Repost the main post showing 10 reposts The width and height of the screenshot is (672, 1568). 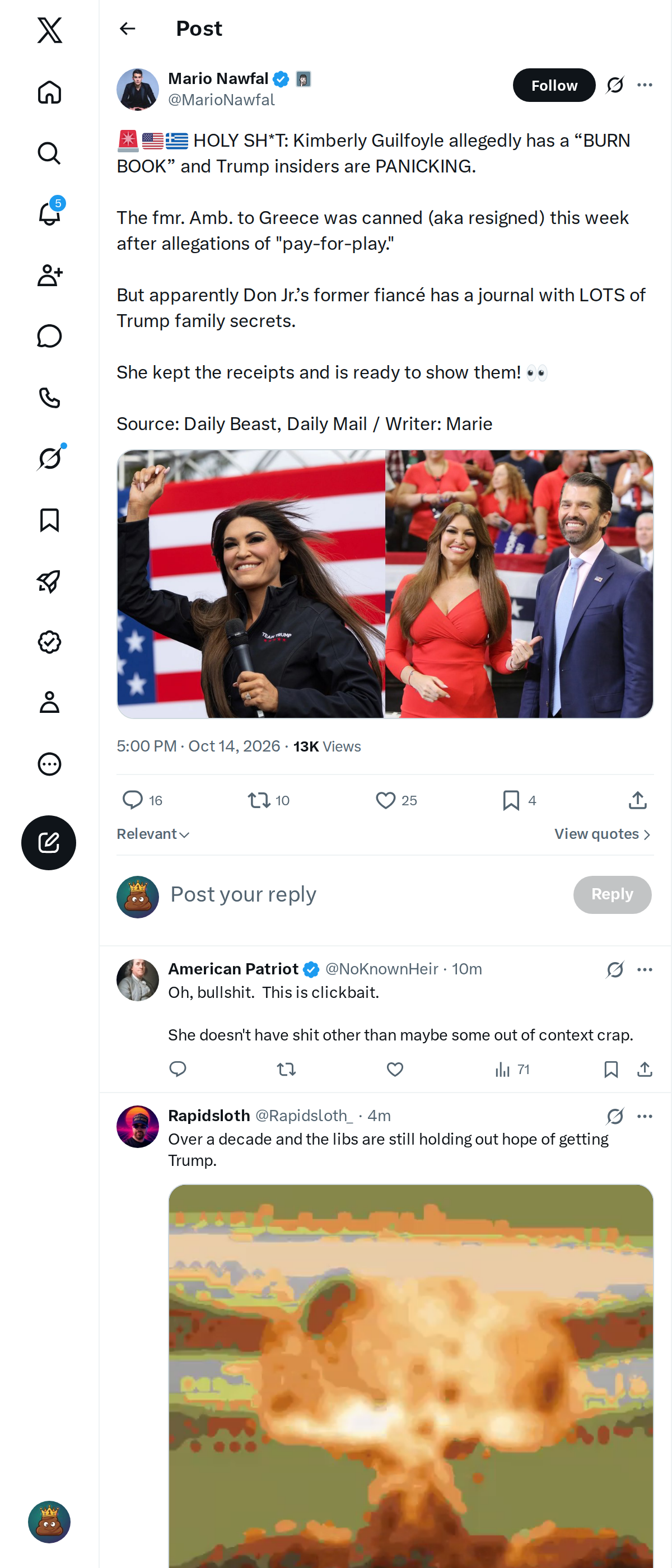coord(268,800)
